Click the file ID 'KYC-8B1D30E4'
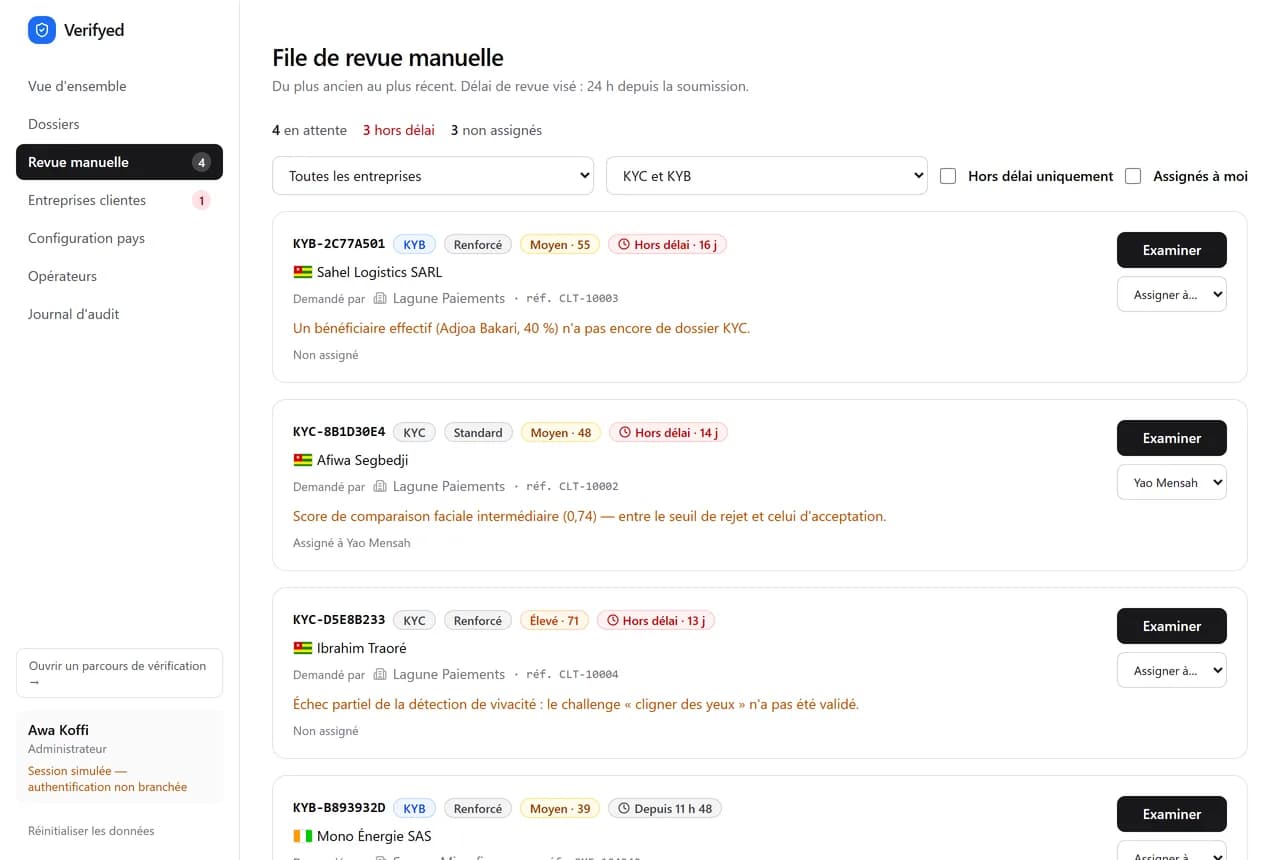This screenshot has height=860, width=1280. click(x=339, y=432)
